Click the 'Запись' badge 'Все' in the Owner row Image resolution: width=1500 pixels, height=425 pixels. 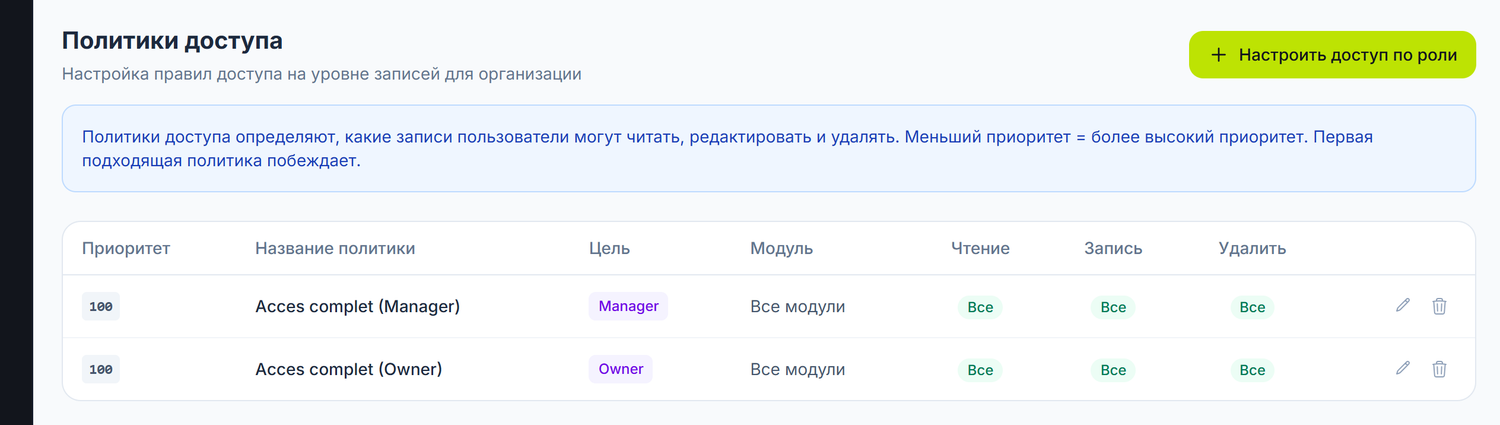coord(1113,370)
